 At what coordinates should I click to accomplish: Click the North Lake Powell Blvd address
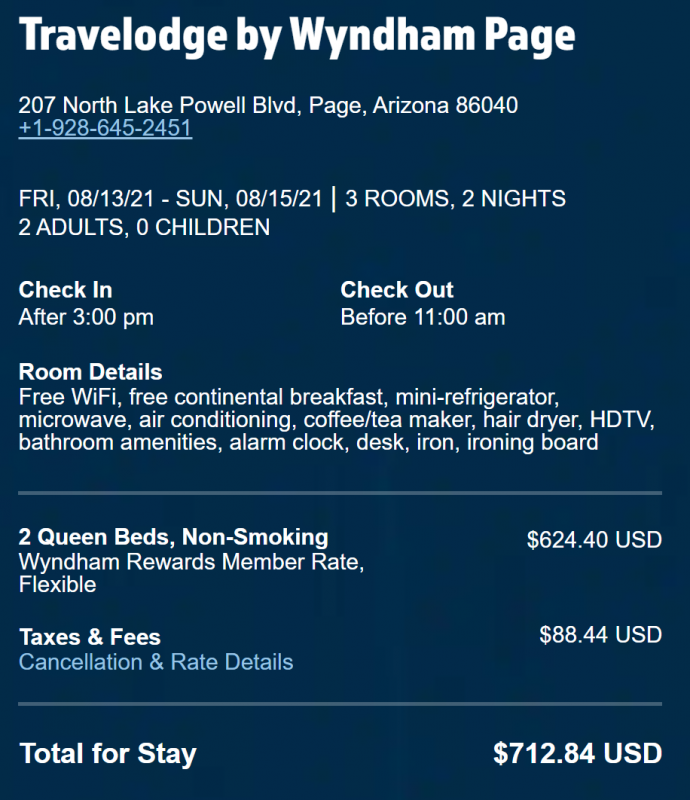click(268, 105)
